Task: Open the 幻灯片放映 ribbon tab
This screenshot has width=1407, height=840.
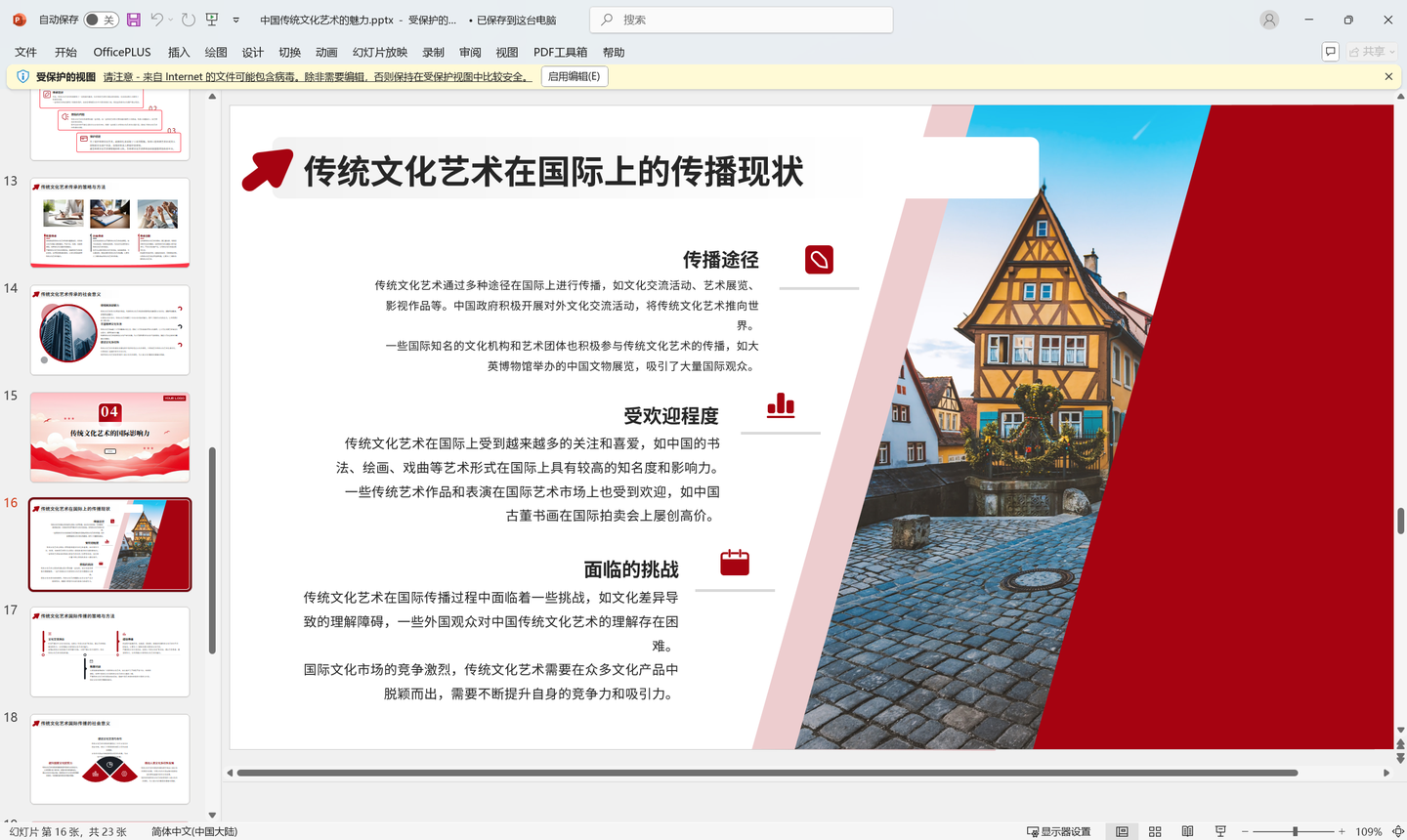Action: [380, 52]
